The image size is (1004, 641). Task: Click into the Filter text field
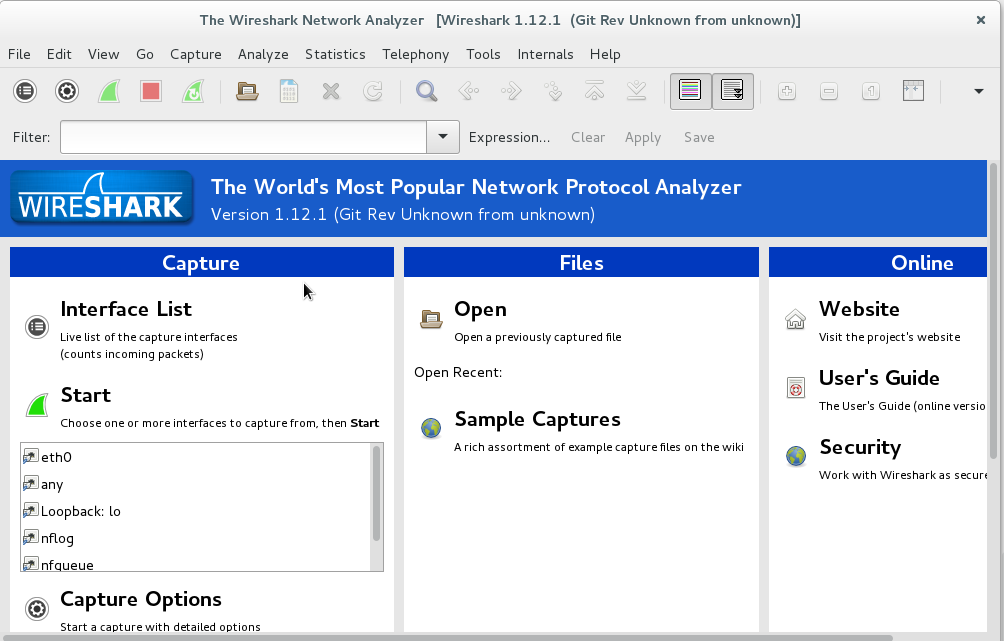click(243, 137)
